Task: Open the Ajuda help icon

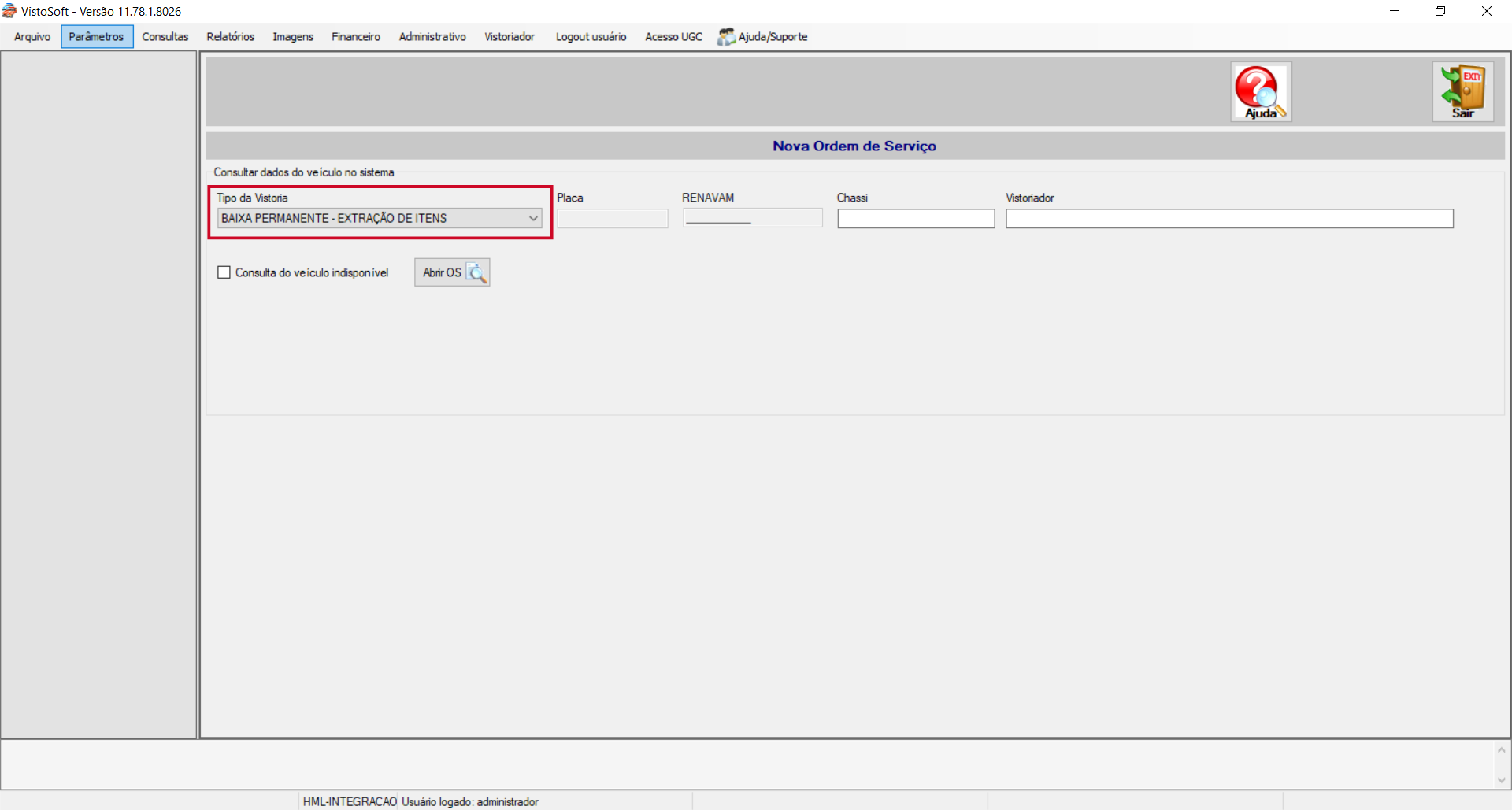Action: coord(1261,92)
